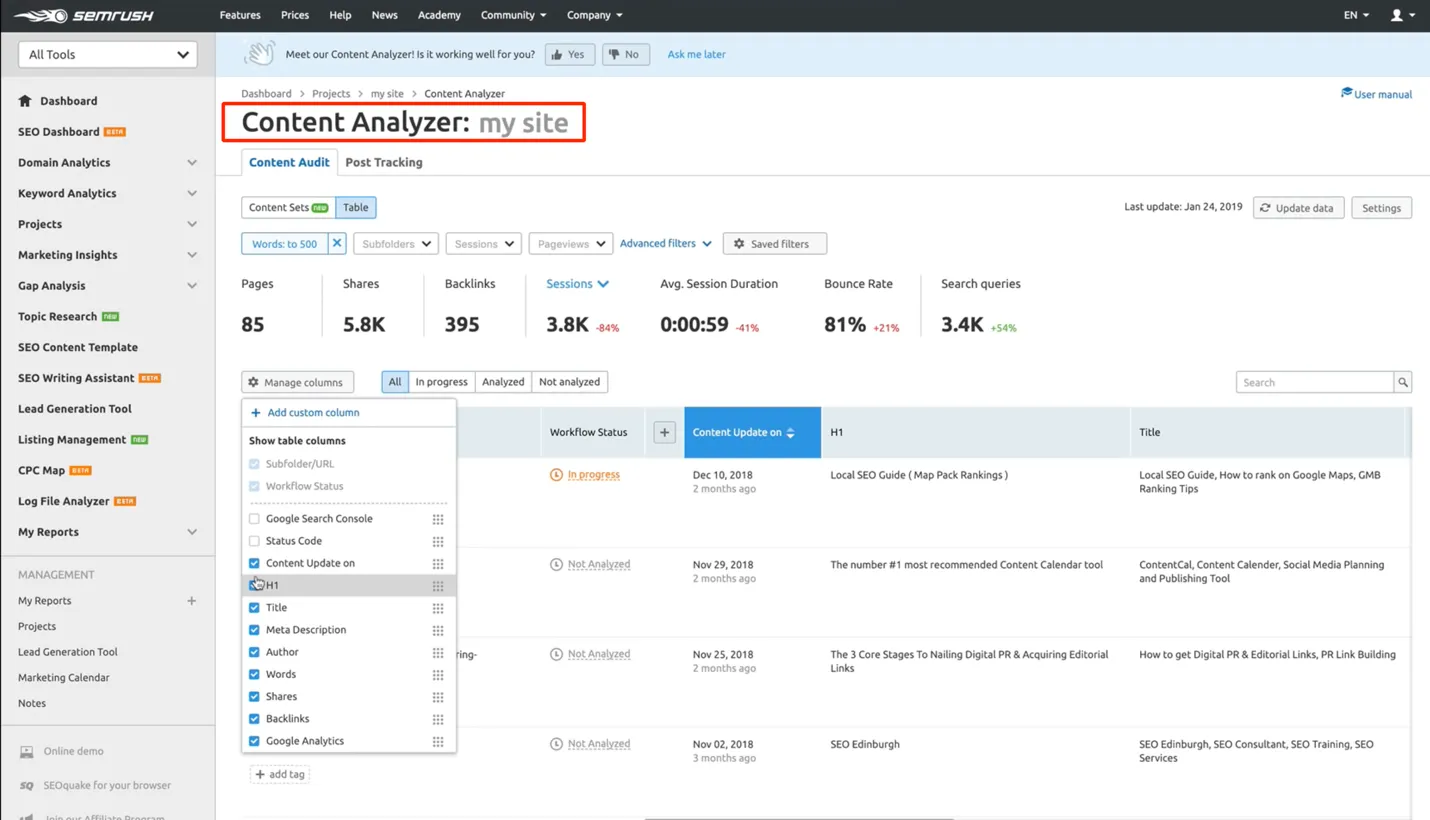Image resolution: width=1430 pixels, height=820 pixels.
Task: Click grip icon beside Backlinks row
Action: 438,719
